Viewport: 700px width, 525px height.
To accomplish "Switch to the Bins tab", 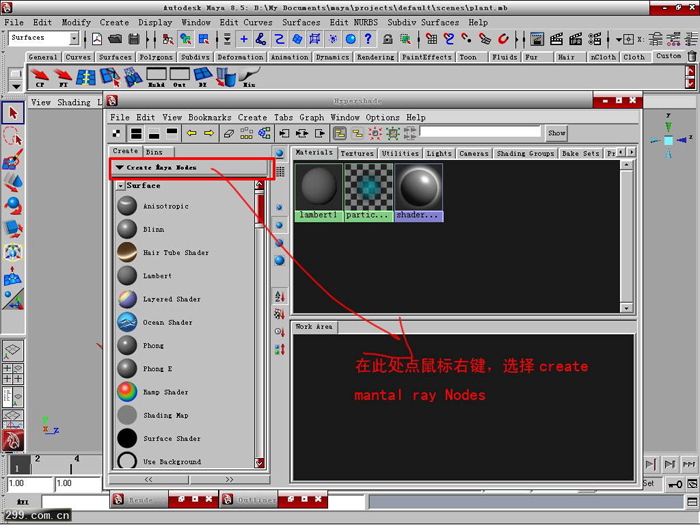I will 154,152.
